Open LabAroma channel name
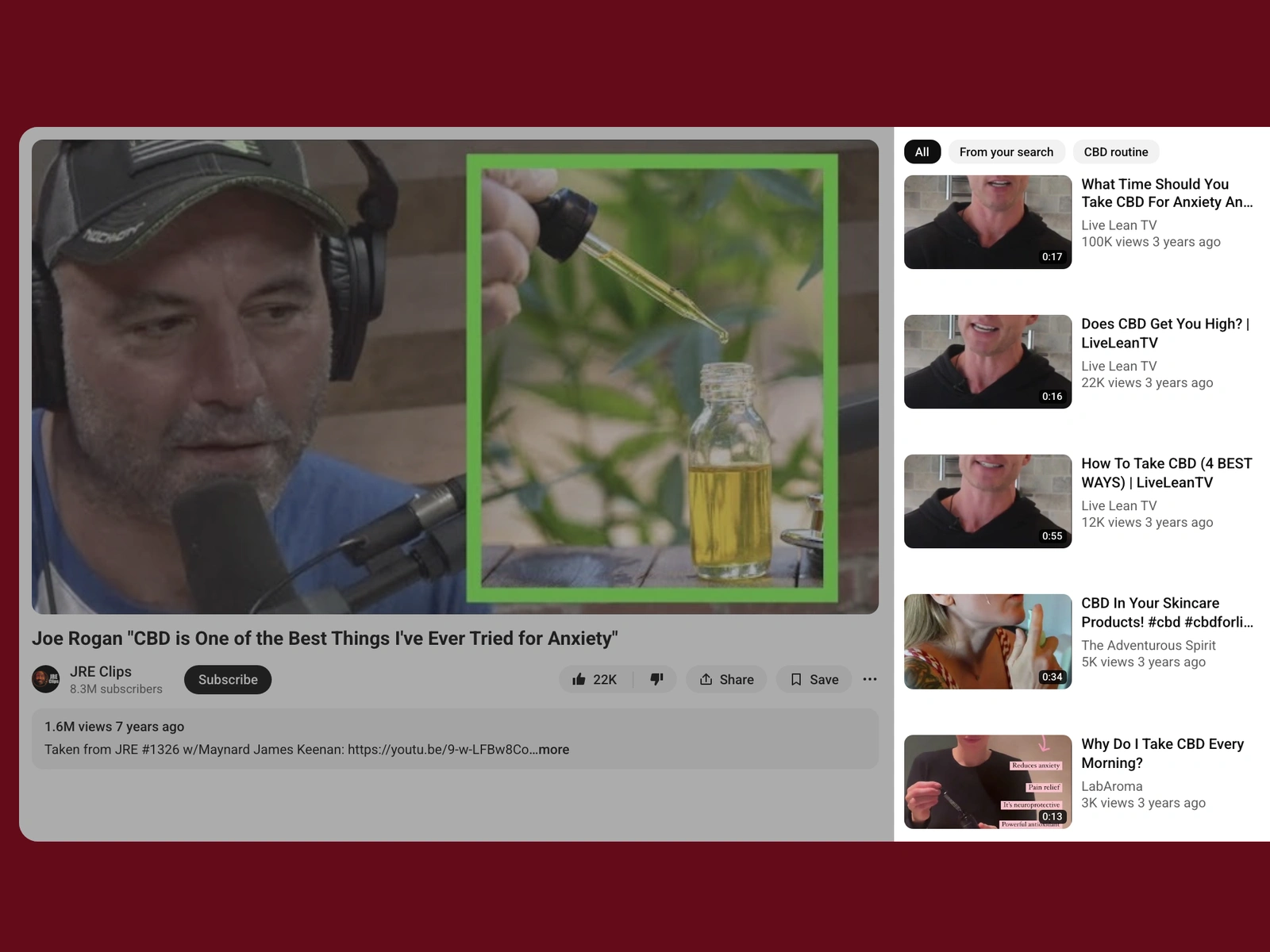Viewport: 1270px width, 952px height. (x=1112, y=786)
